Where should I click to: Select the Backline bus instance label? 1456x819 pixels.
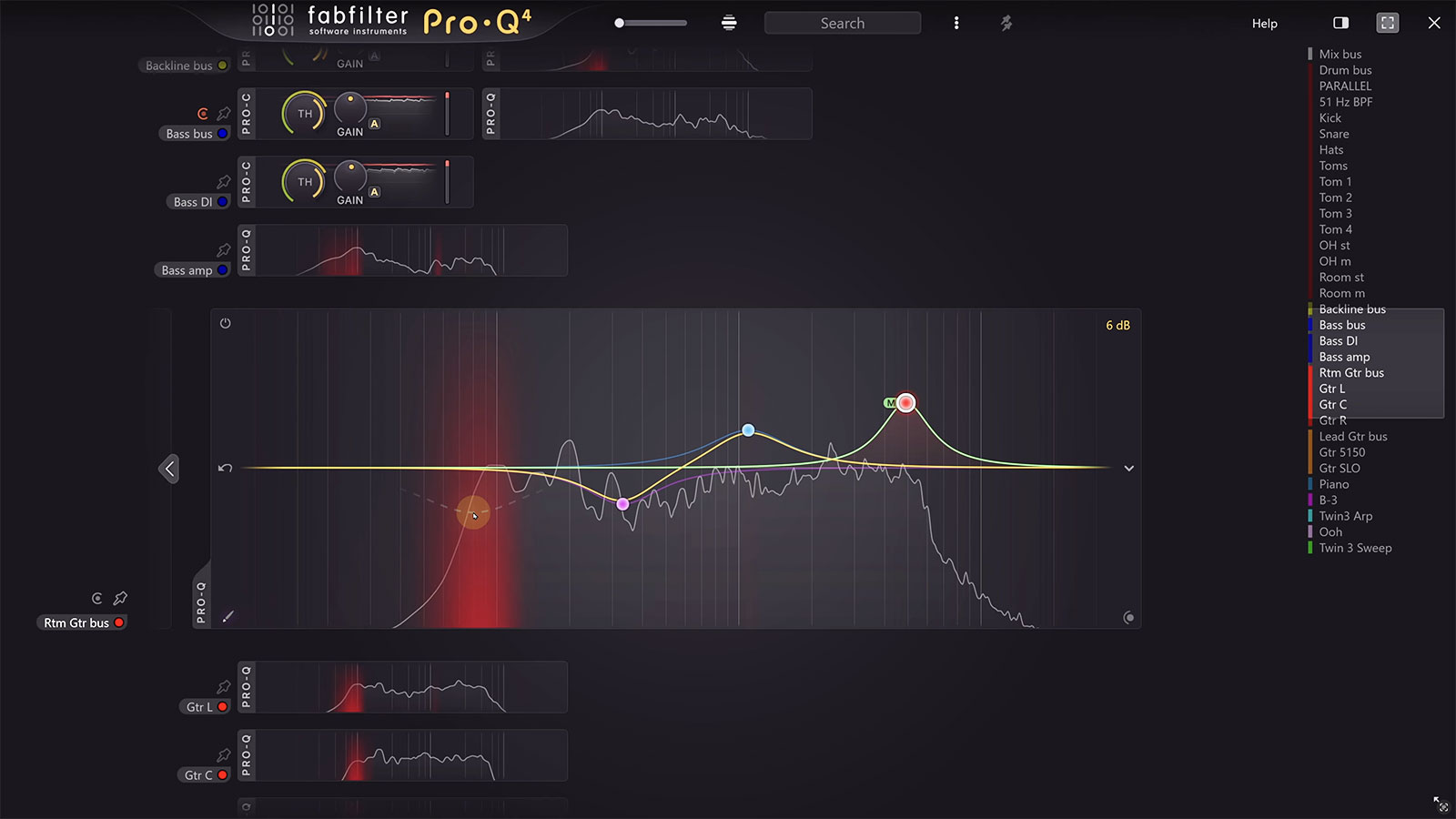coord(185,66)
